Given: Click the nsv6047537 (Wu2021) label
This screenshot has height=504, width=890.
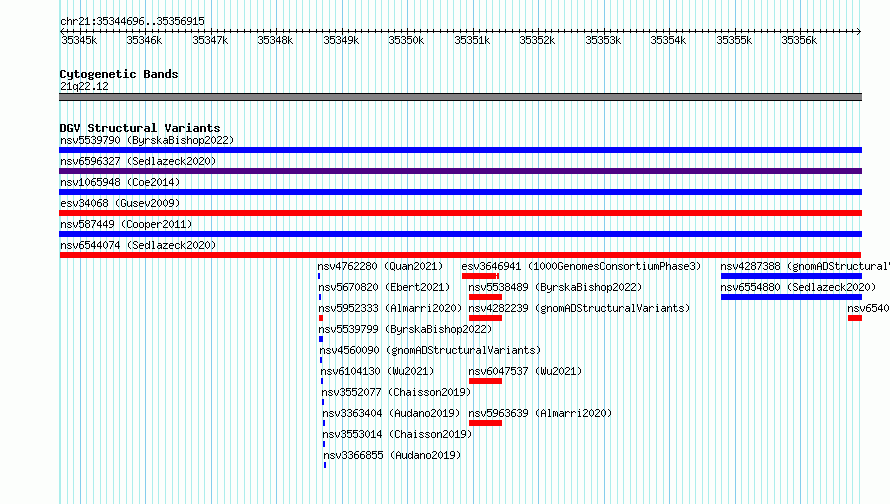Looking at the screenshot, I should click(525, 371).
